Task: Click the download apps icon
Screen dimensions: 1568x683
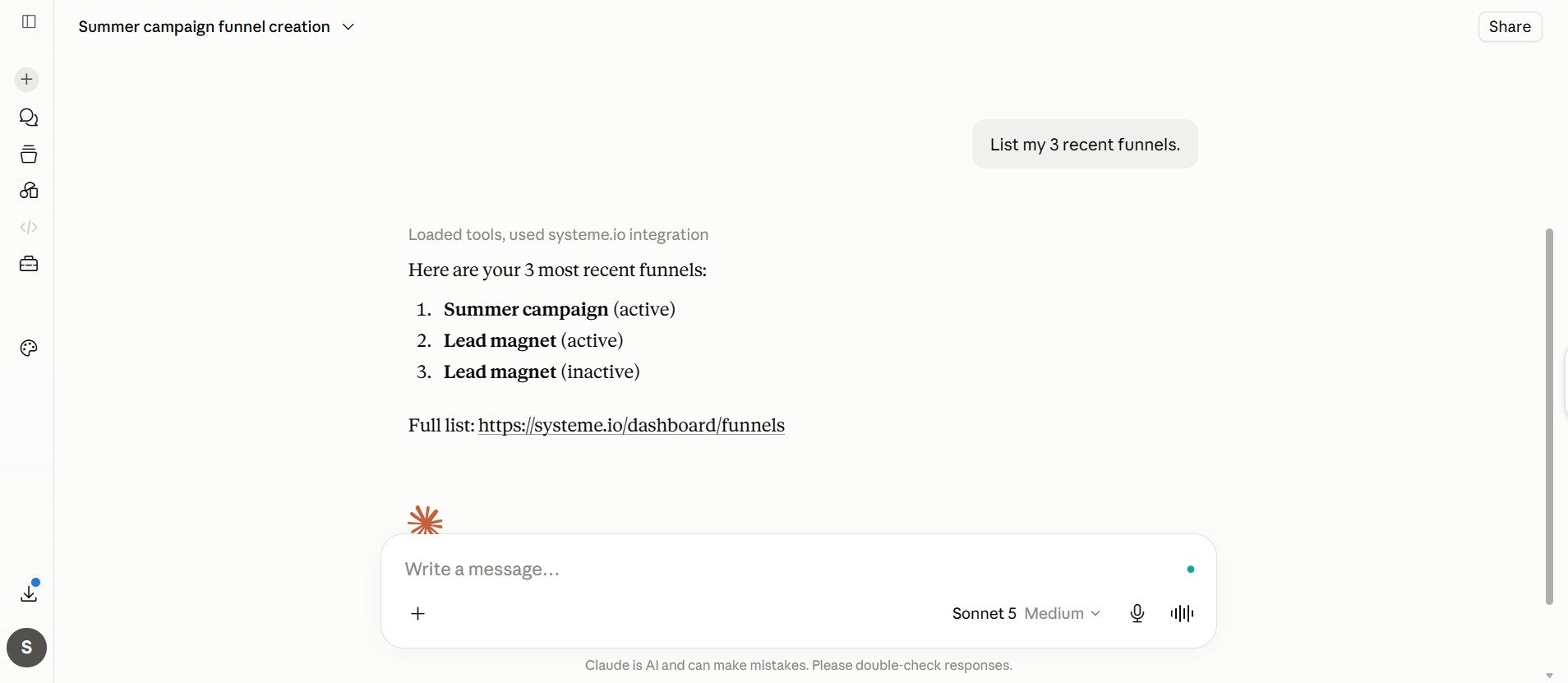Action: coord(29,593)
